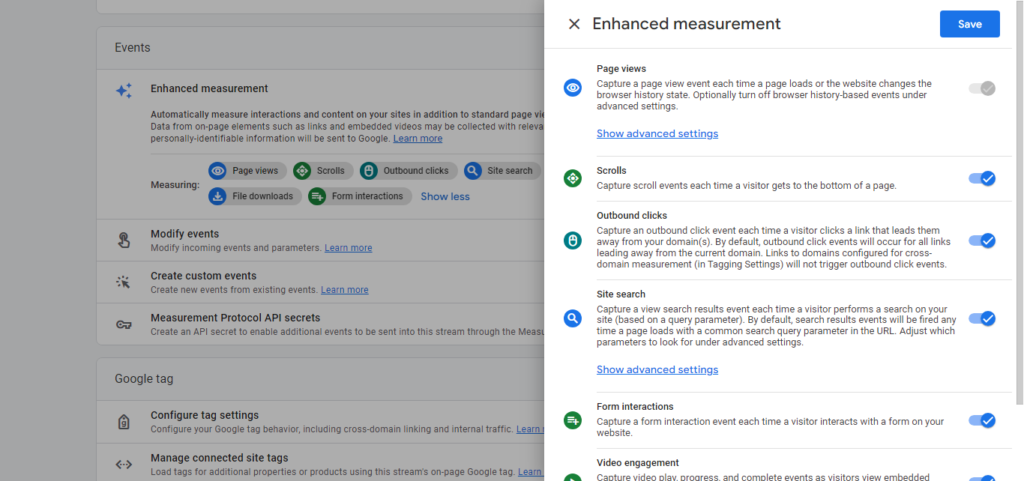This screenshot has width=1024, height=481.
Task: Open the Configure tag settings row
Action: 320,422
